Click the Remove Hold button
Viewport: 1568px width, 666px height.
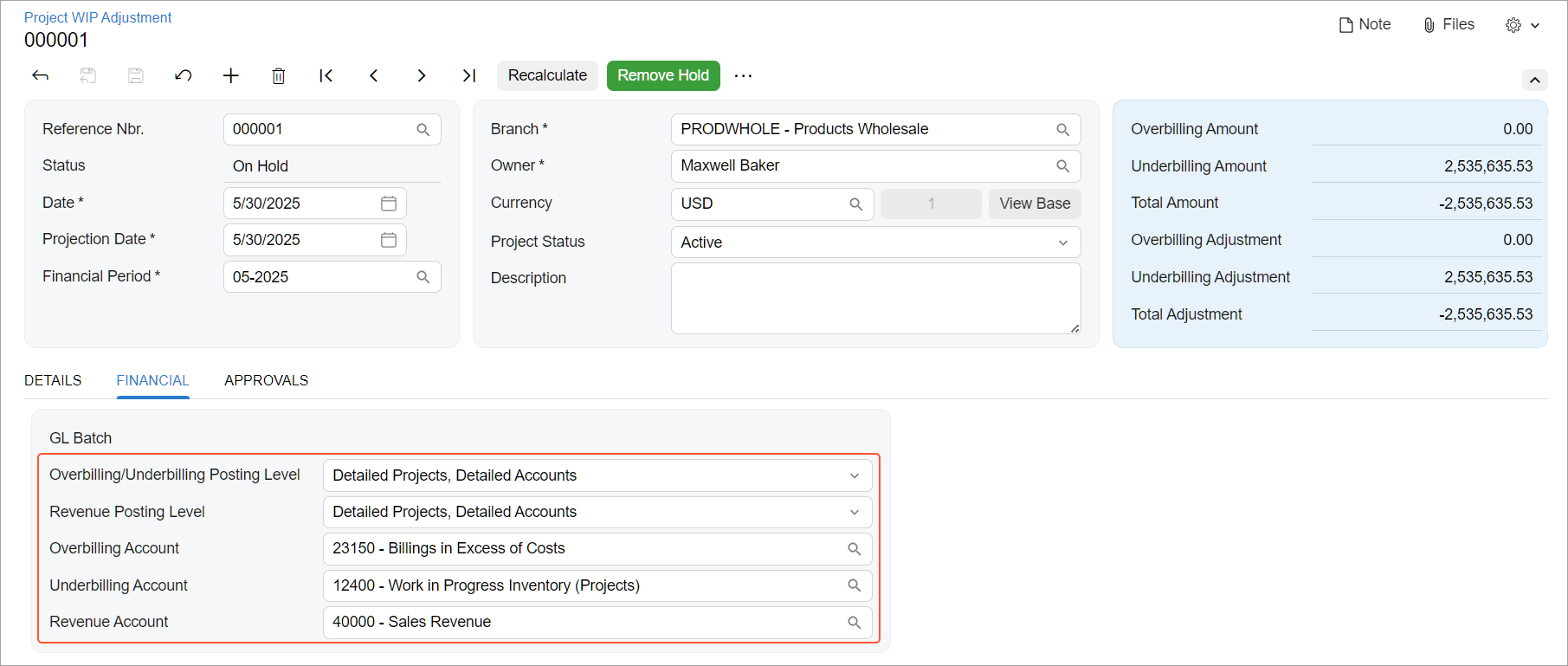tap(662, 75)
